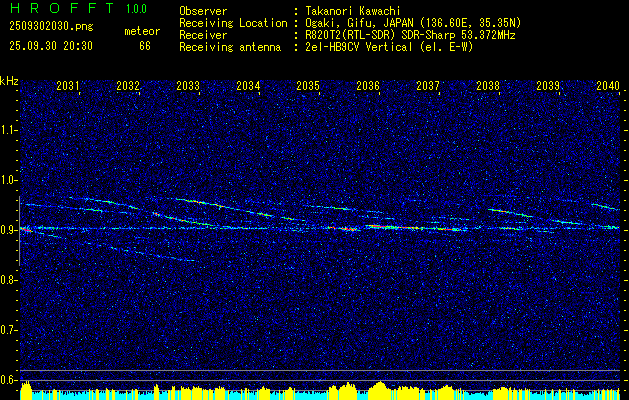
Task: Click the meteor count 66
Action: click(145, 46)
